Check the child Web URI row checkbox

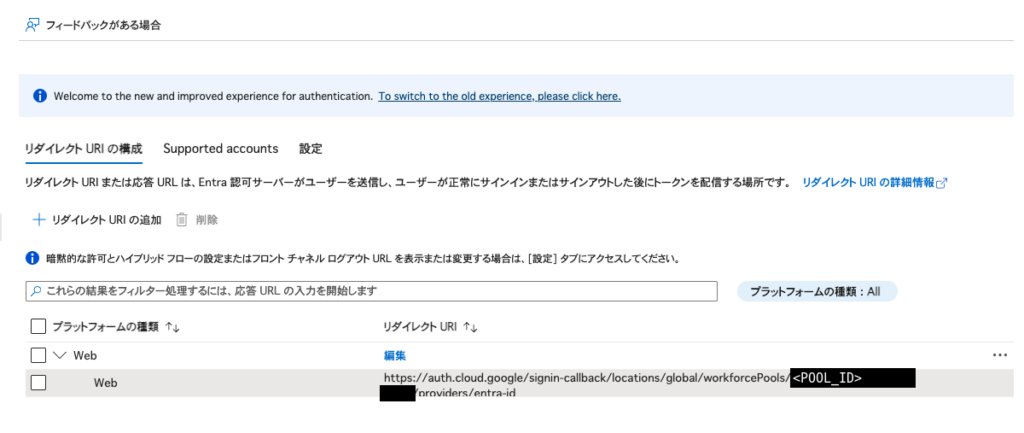click(x=39, y=383)
